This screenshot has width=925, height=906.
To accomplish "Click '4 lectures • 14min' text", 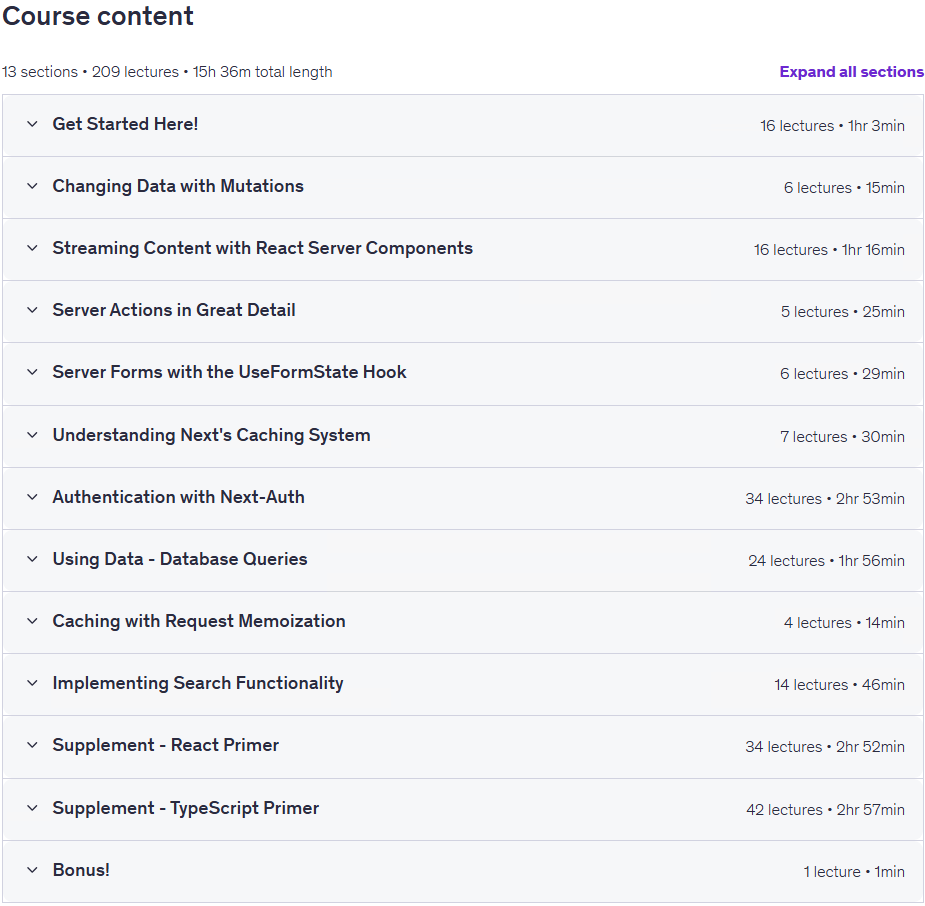I will (844, 622).
